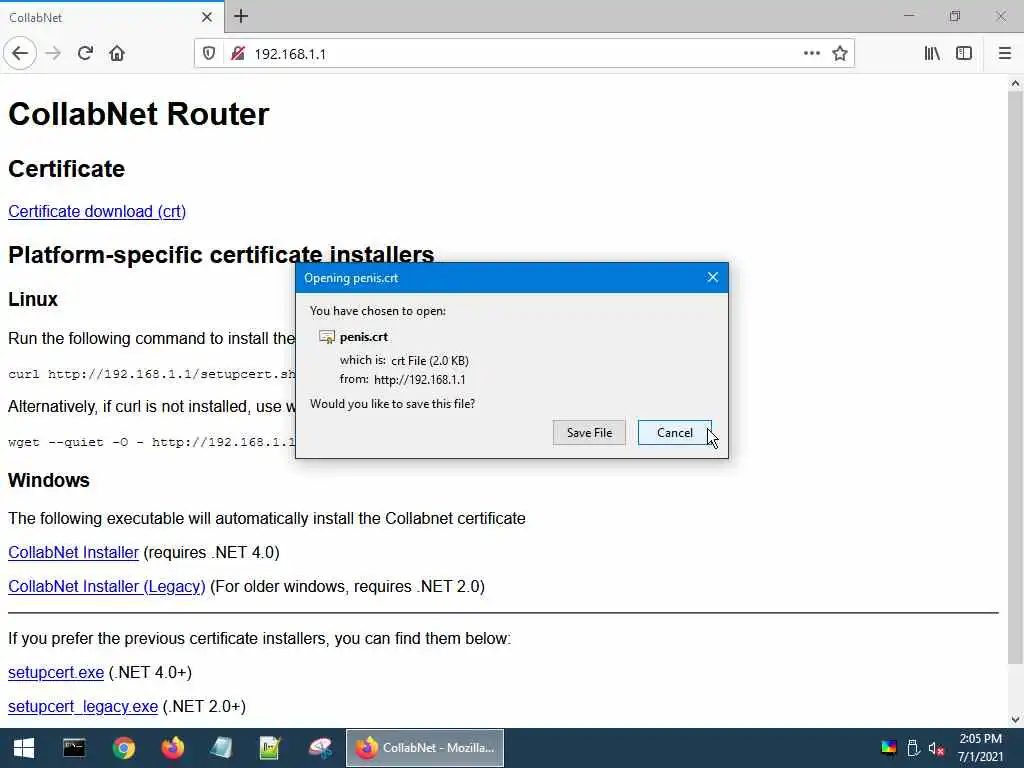Click the dialog's http://192.168.1.1 source text
Viewport: 1024px width, 768px height.
pos(419,379)
